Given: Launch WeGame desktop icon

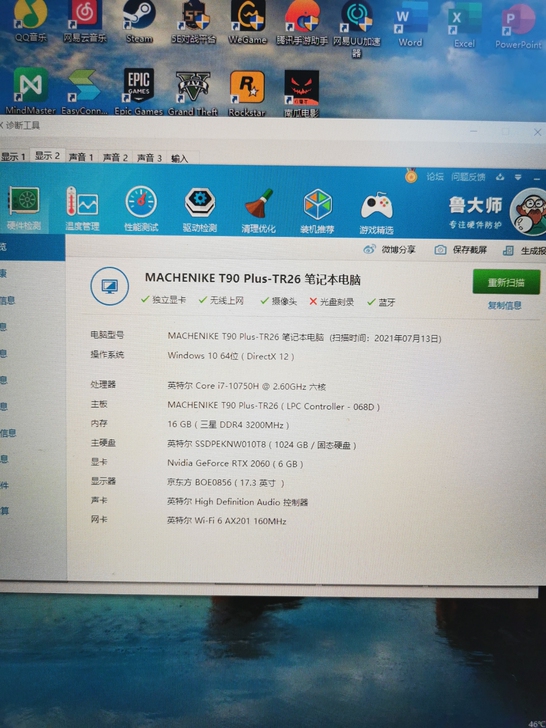Looking at the screenshot, I should 247,21.
